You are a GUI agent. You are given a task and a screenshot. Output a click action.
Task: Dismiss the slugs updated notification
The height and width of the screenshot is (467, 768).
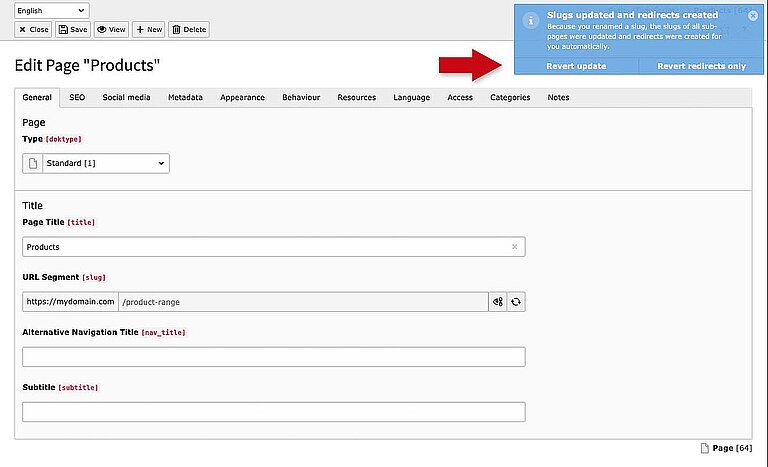[753, 16]
